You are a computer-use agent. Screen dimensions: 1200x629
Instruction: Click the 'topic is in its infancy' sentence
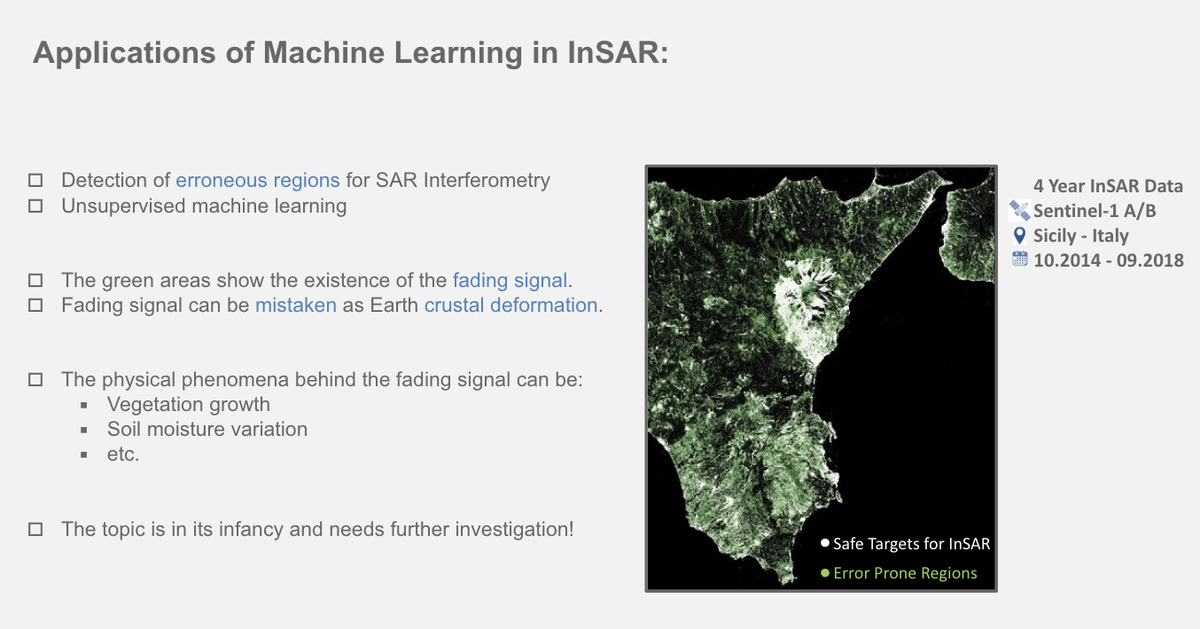[317, 529]
